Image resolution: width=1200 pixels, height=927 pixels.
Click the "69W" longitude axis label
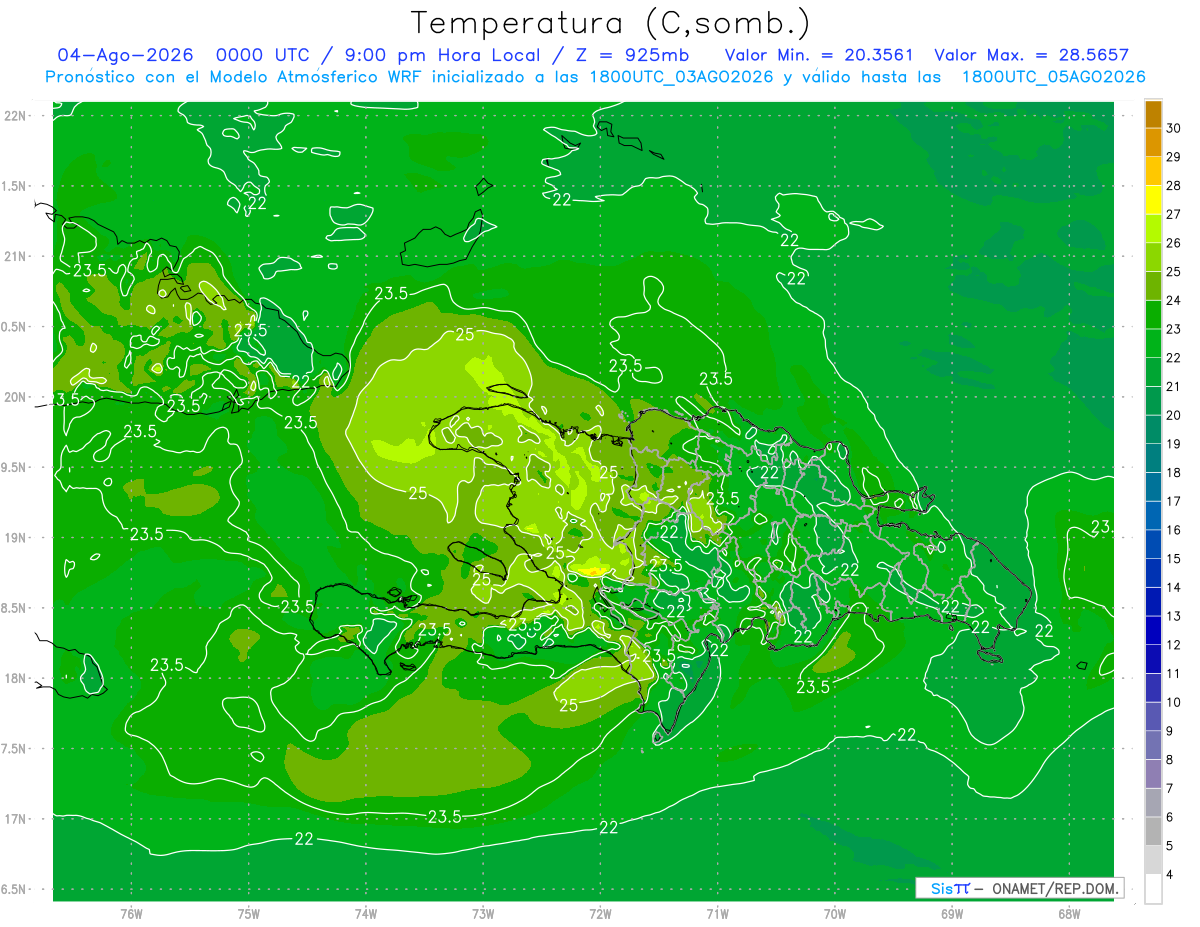(952, 914)
